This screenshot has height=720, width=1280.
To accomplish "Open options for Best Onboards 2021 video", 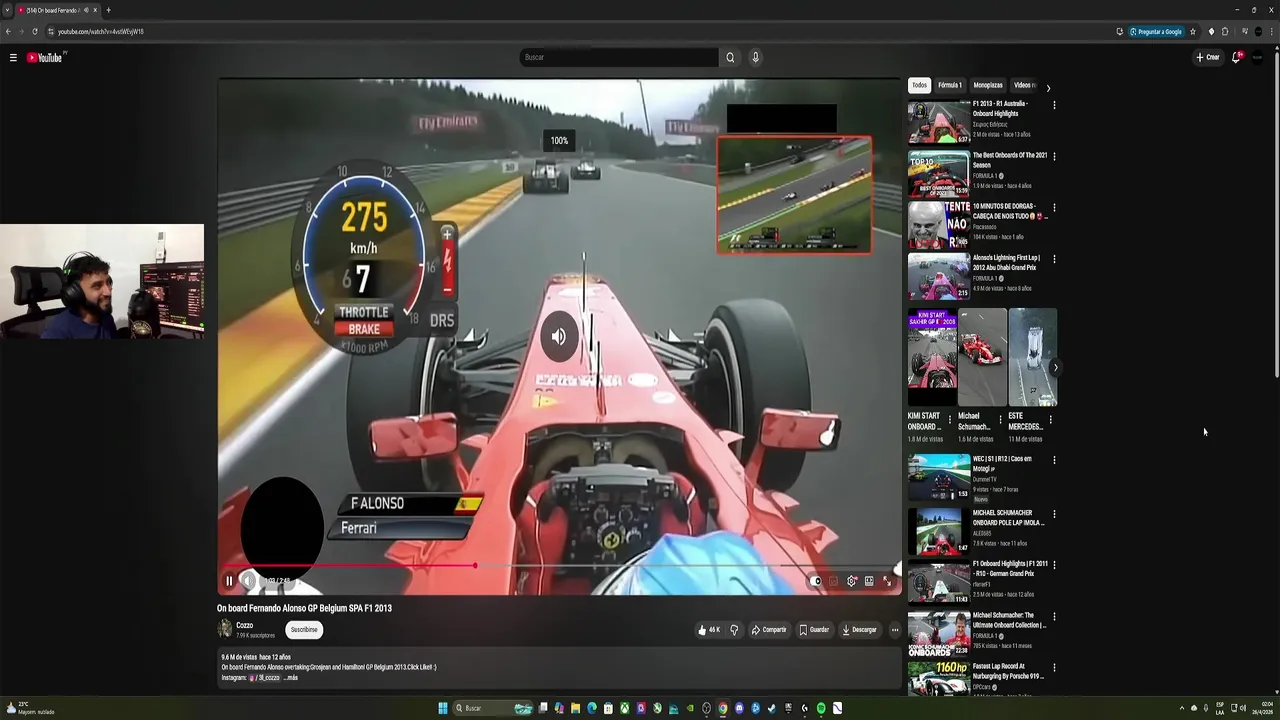I will [x=1054, y=156].
